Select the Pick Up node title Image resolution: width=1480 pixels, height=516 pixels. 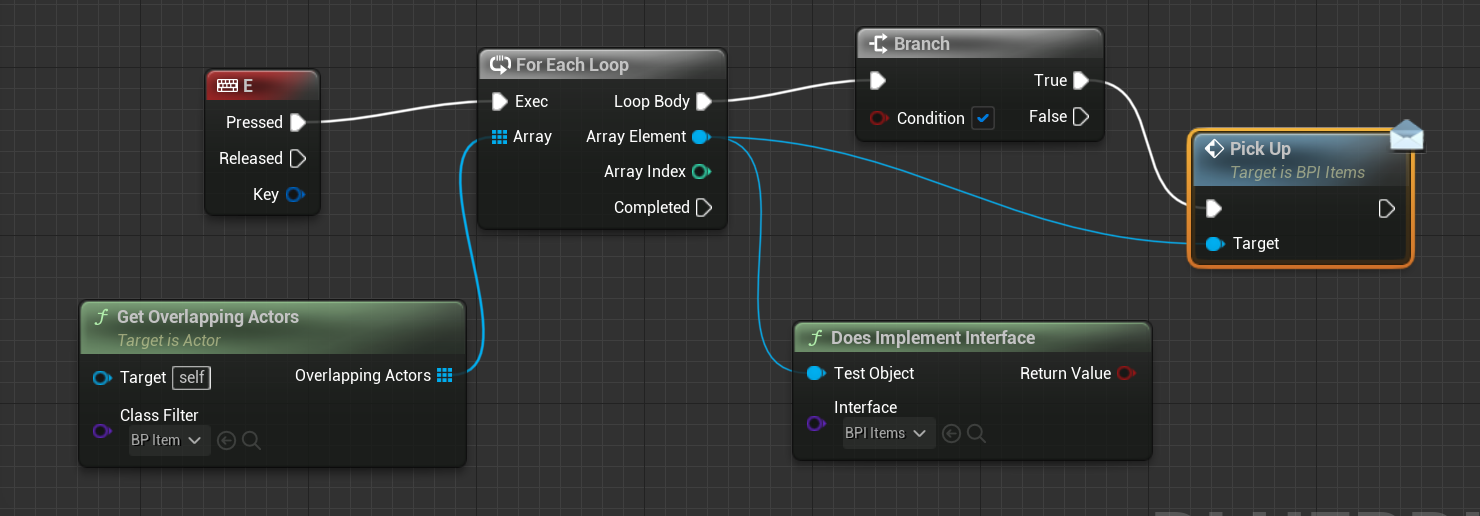1260,149
